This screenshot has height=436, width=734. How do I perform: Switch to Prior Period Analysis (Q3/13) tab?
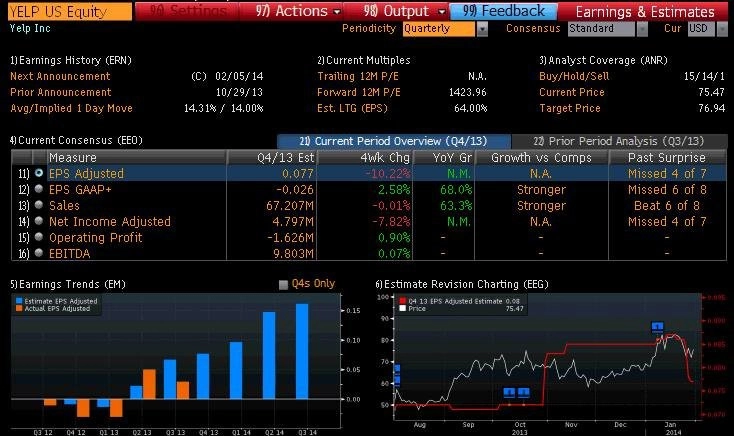[619, 141]
